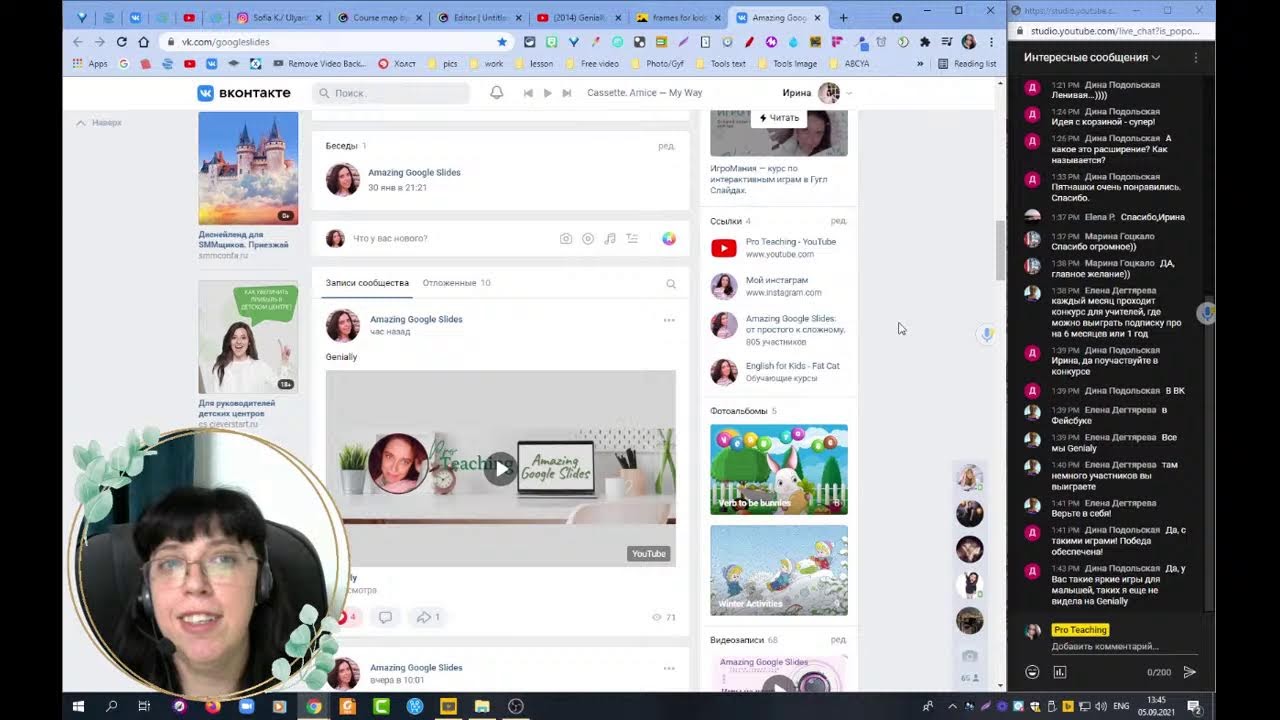
Task: Open the 'Winter Activities' photo album
Action: pos(779,570)
